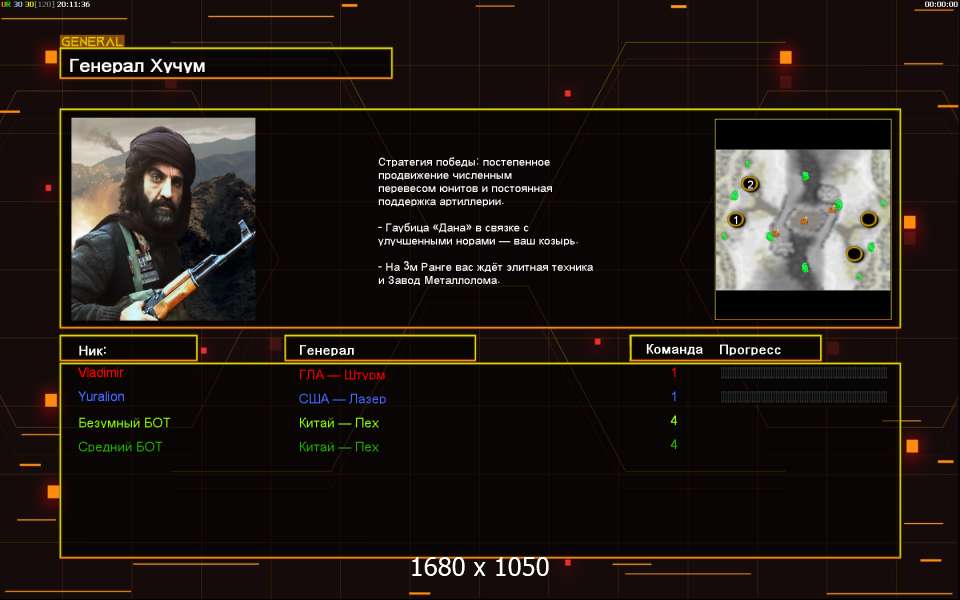Click the 'На 3м Ранге' tip line

pyautogui.click(x=486, y=274)
